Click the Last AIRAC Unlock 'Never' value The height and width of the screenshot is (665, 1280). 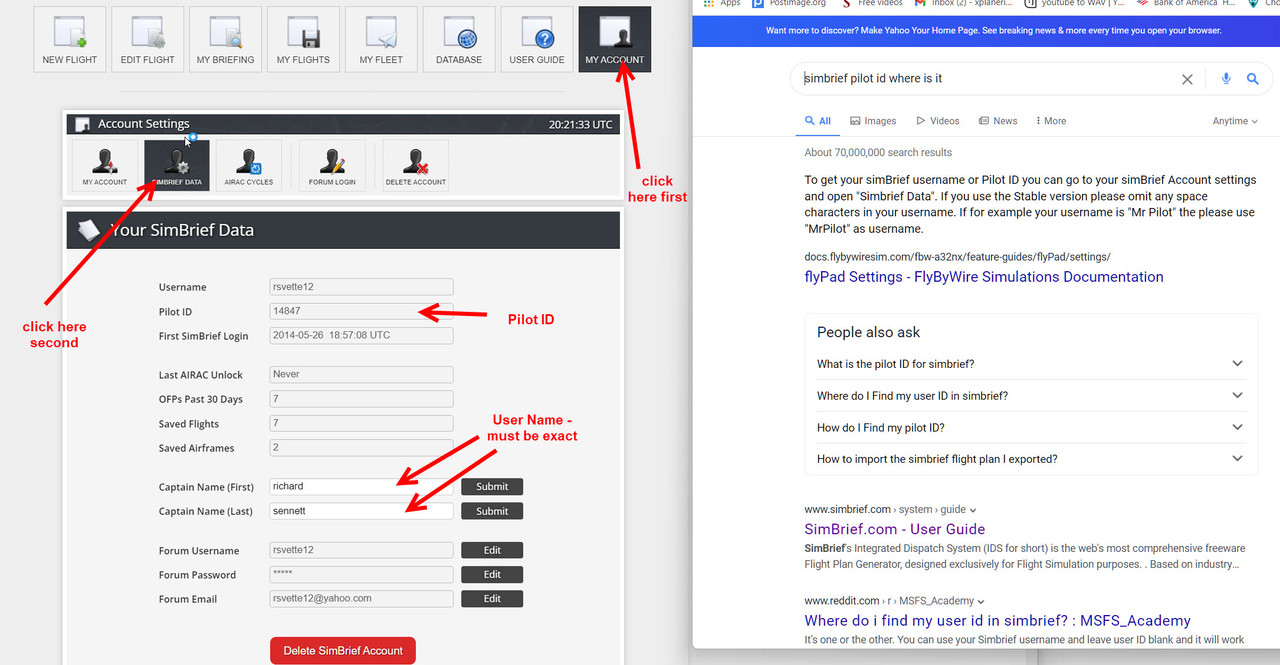click(361, 375)
